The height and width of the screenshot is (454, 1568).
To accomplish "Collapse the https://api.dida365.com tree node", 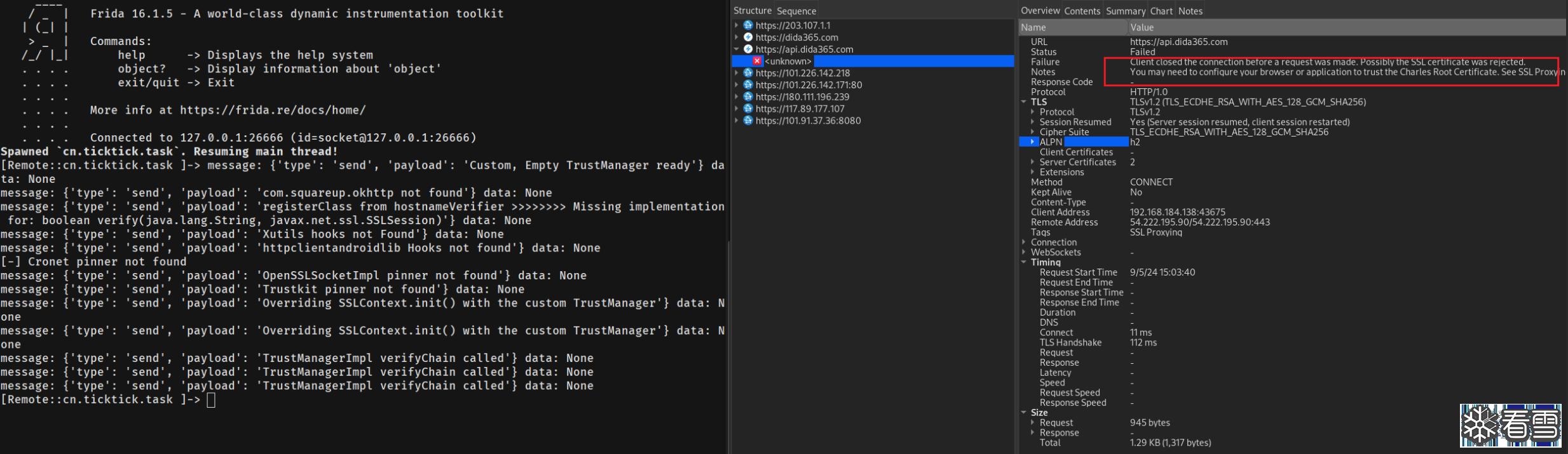I will point(737,49).
